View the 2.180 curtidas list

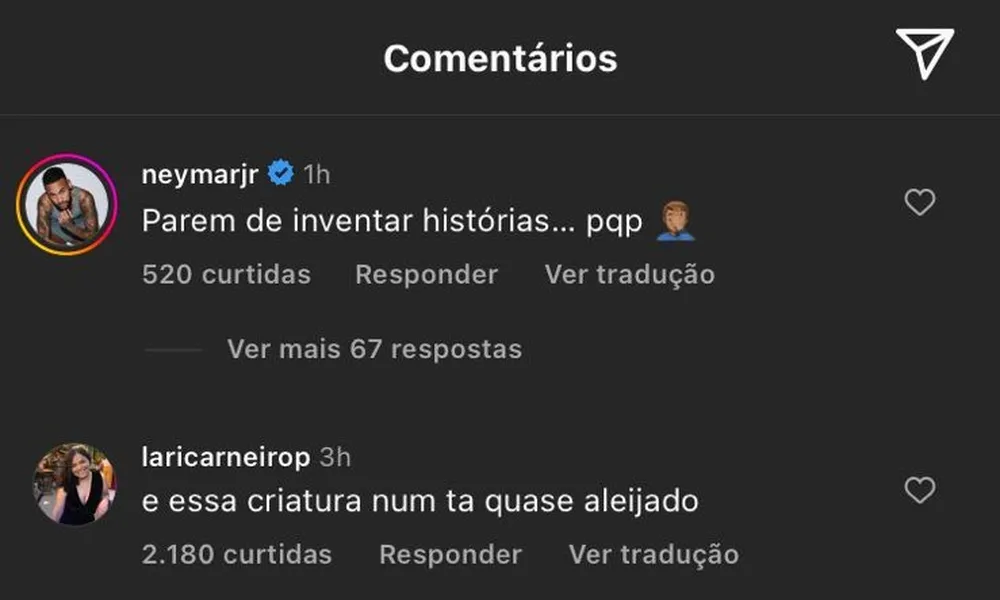[237, 554]
